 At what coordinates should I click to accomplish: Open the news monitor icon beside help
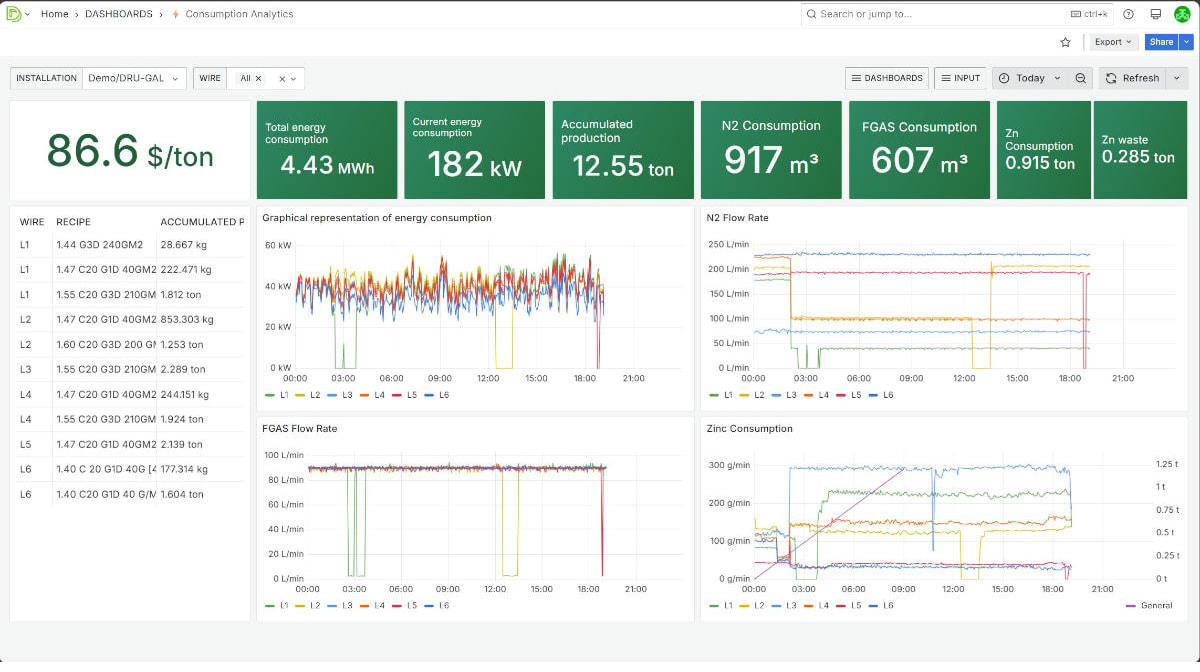point(1155,14)
